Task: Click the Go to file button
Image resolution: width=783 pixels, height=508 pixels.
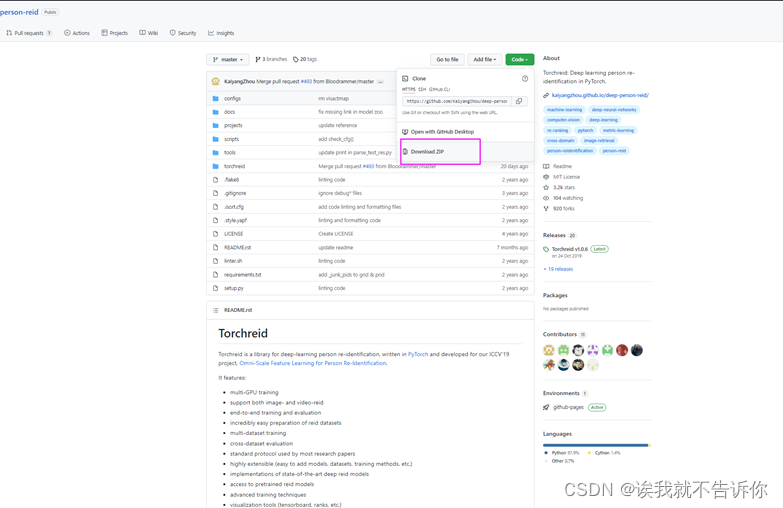Action: point(447,59)
